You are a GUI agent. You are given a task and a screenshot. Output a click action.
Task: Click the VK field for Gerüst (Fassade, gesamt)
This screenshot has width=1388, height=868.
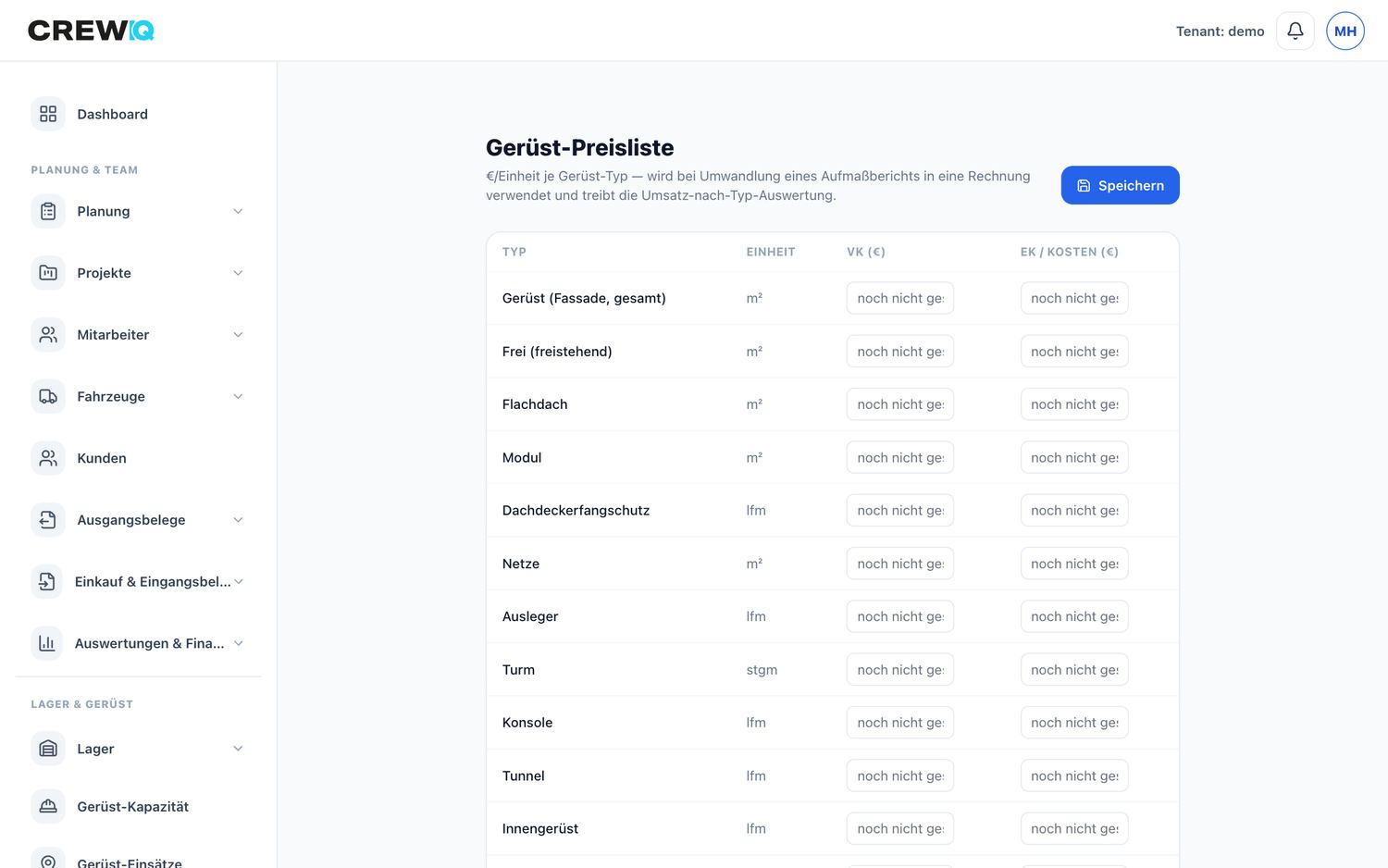900,298
